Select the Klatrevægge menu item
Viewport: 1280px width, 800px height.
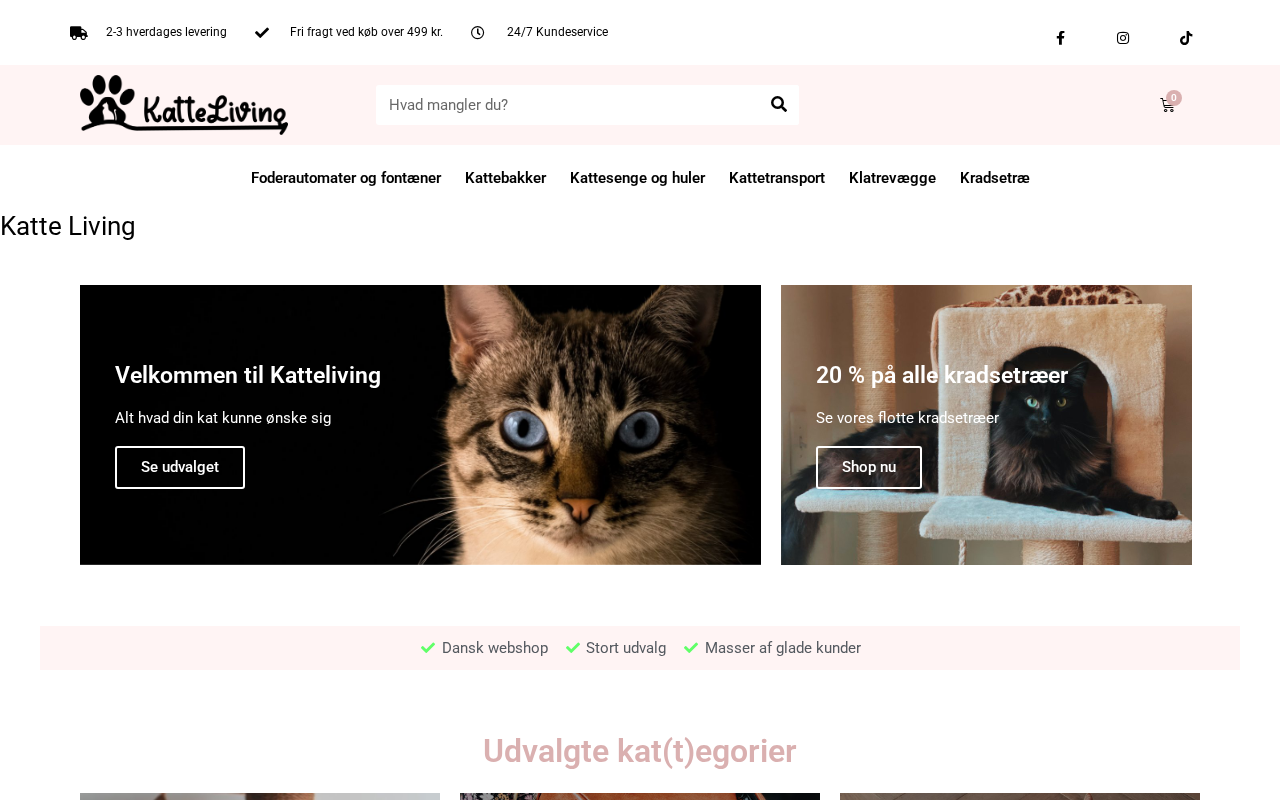click(x=892, y=178)
